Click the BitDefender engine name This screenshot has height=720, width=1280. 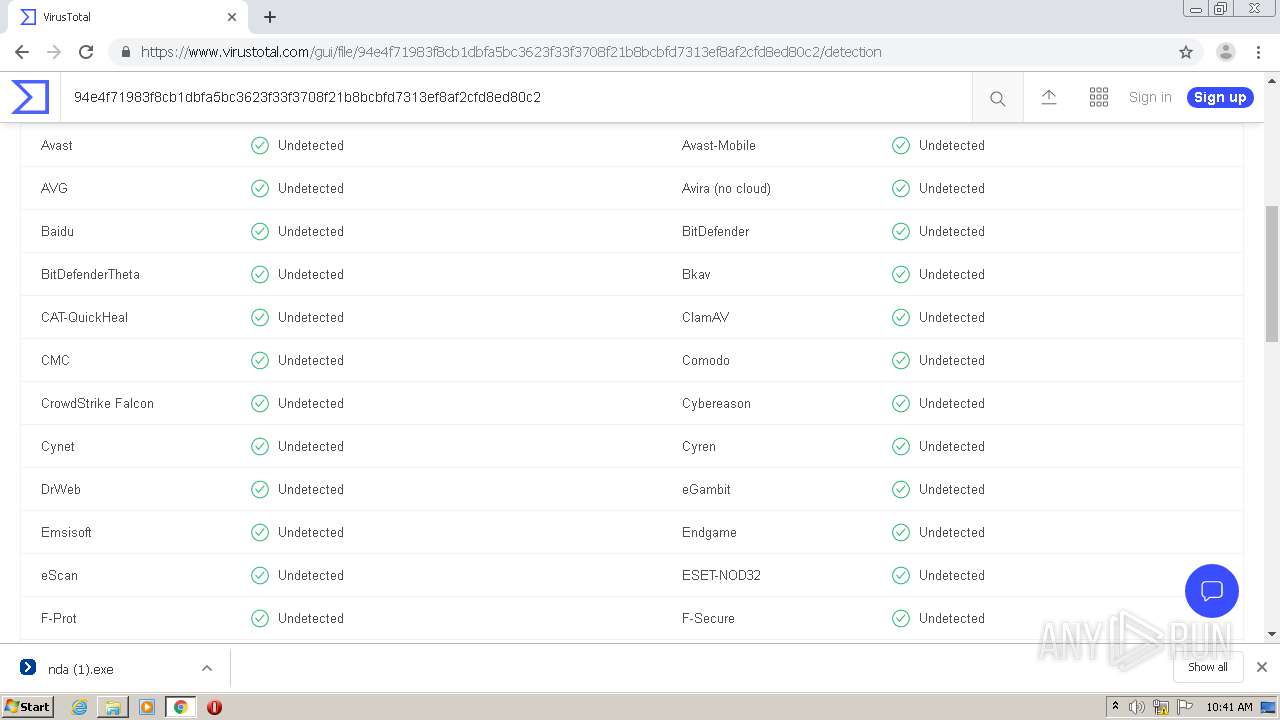click(x=715, y=231)
